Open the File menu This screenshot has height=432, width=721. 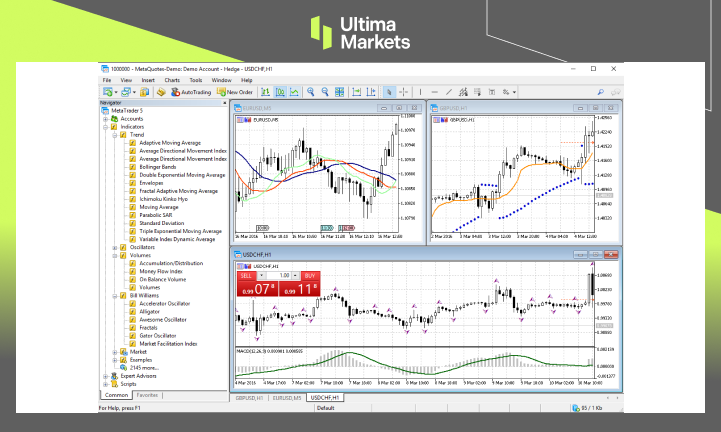point(107,80)
